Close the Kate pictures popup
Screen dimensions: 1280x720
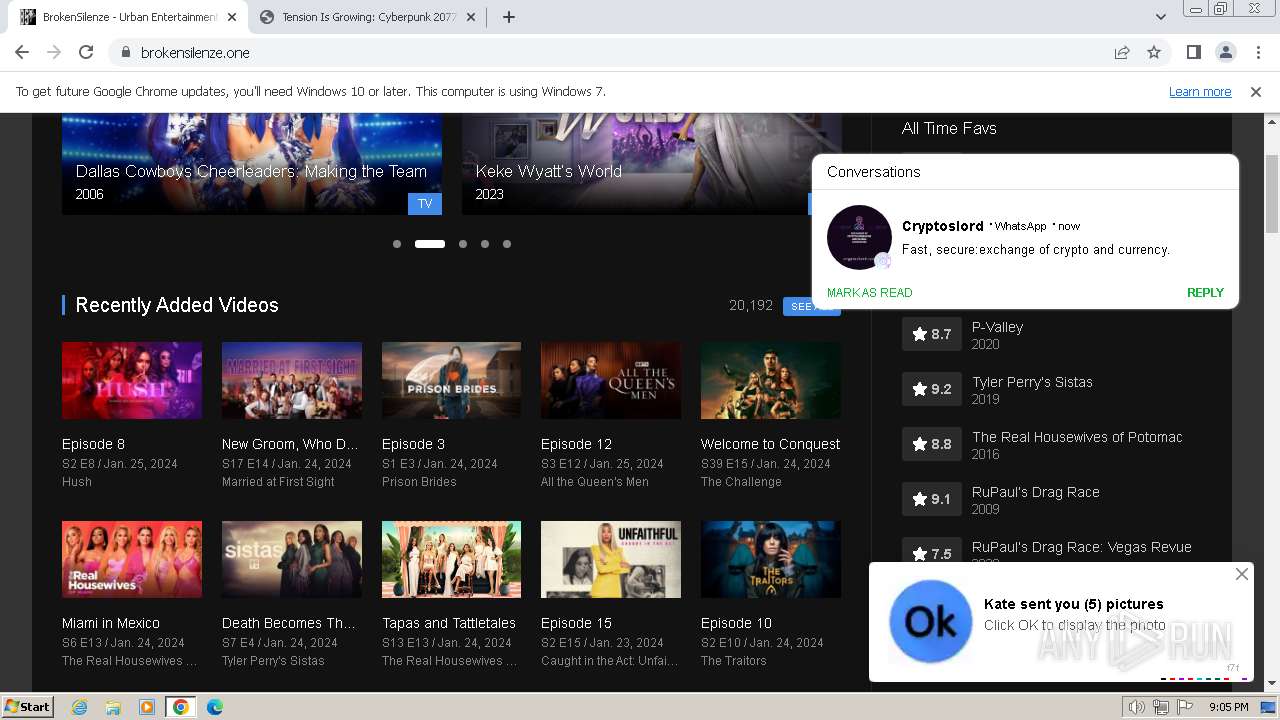point(1241,574)
